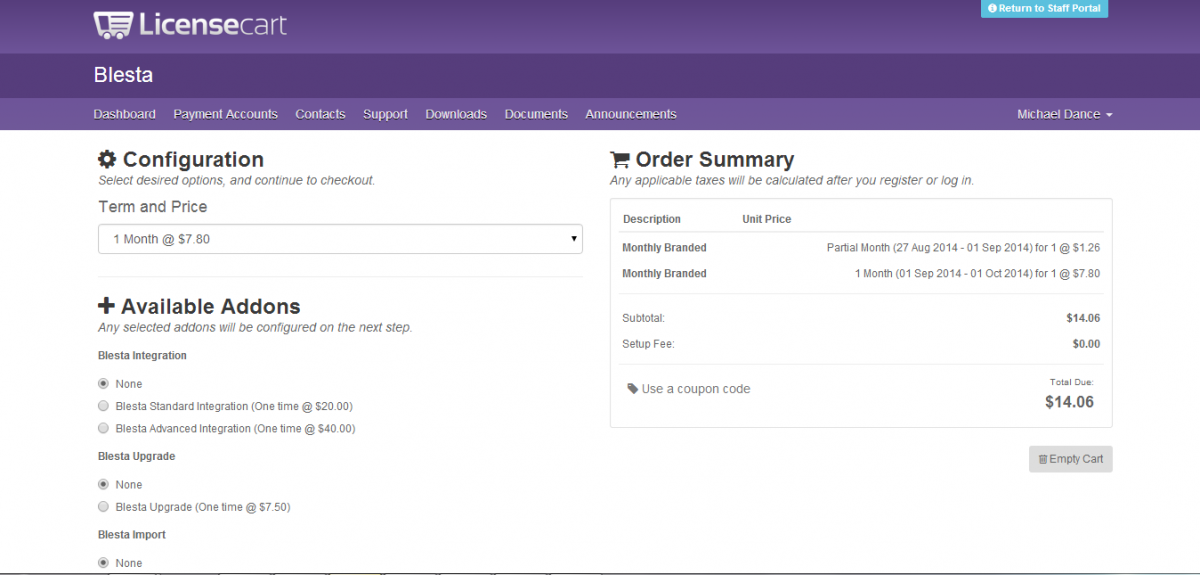Click the Blesta Integration group label
The height and width of the screenshot is (575, 1200).
(142, 355)
